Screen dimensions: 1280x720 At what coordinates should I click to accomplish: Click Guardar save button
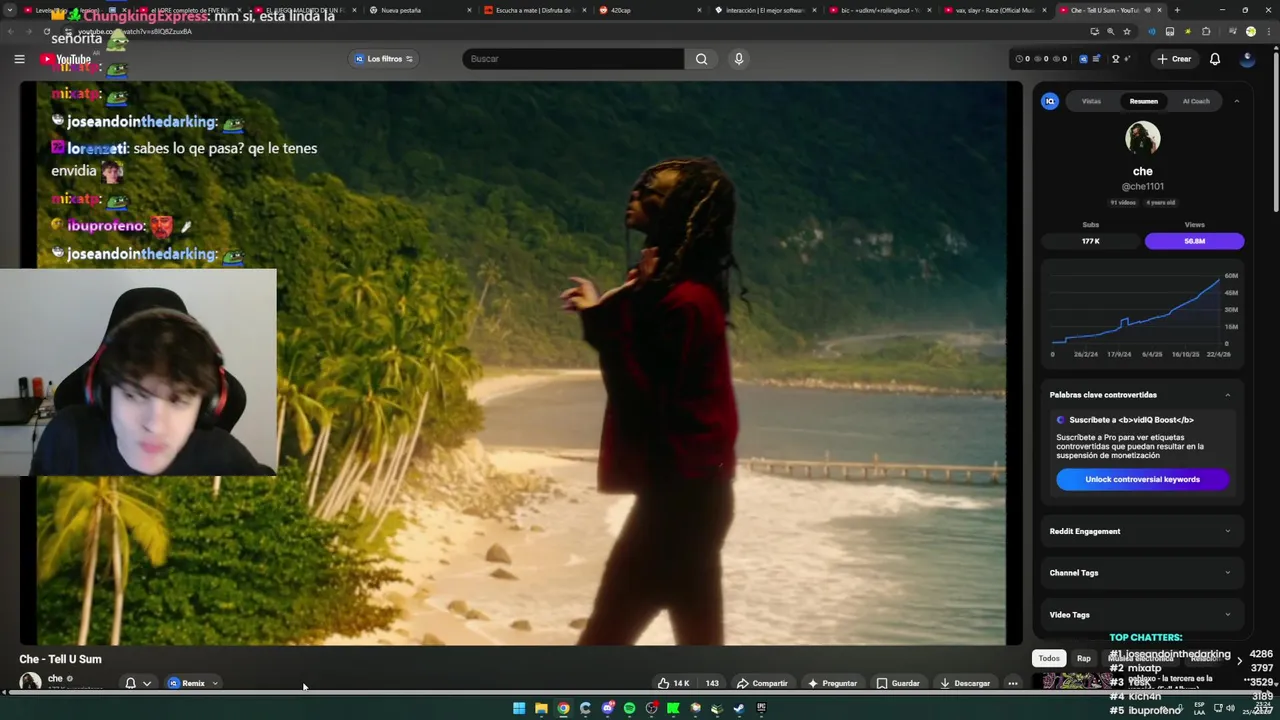point(898,683)
